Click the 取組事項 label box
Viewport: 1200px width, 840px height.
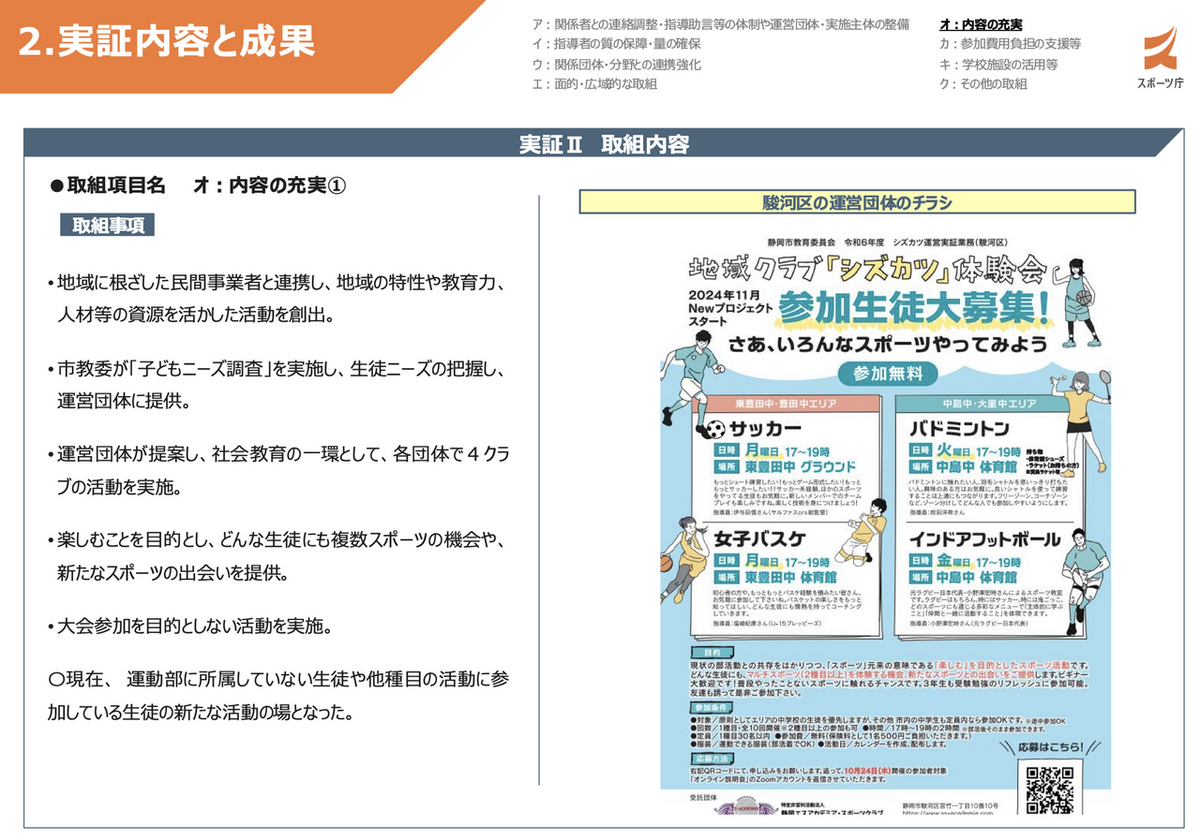coord(107,225)
